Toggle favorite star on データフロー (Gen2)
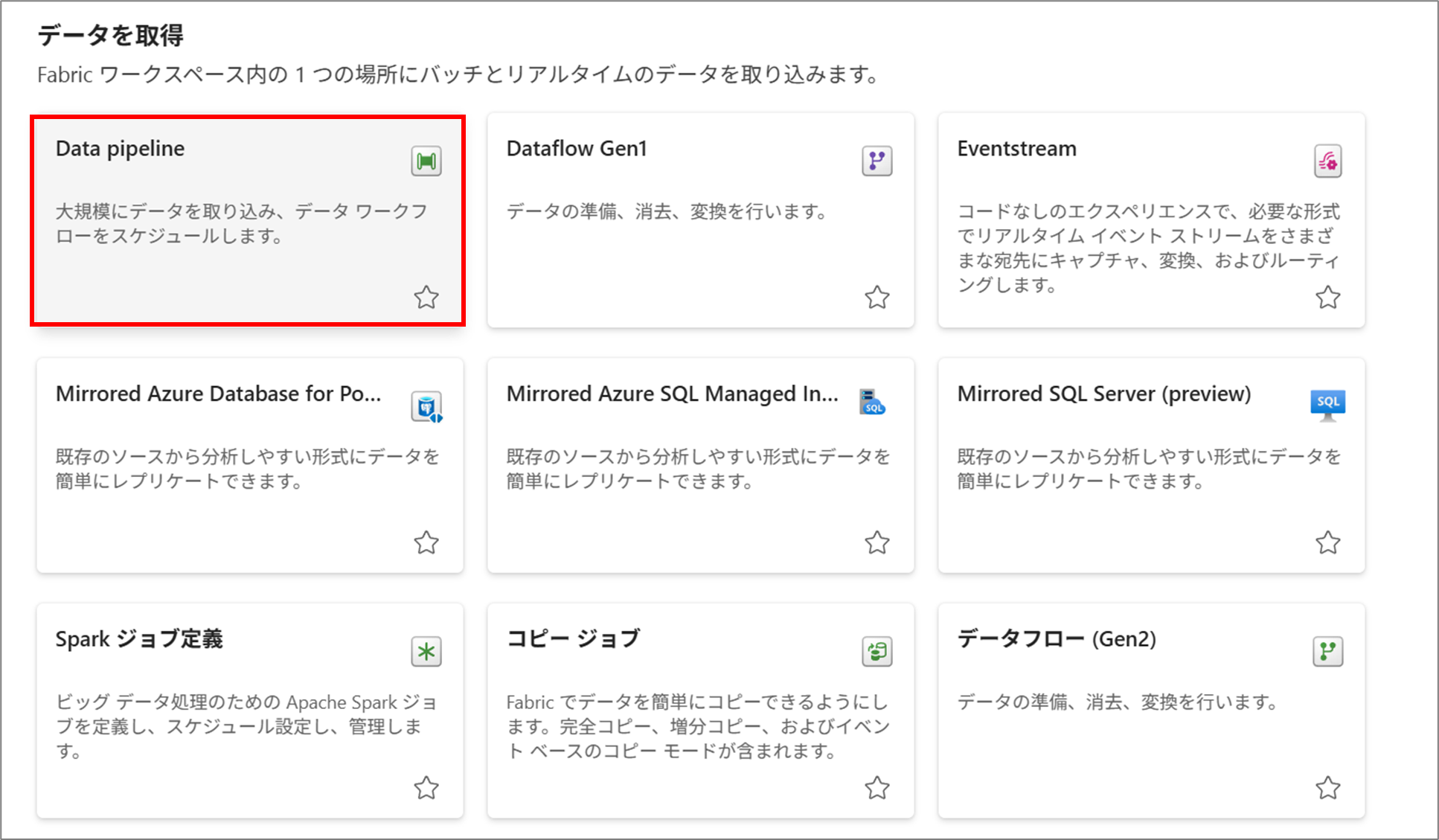 coord(1328,787)
